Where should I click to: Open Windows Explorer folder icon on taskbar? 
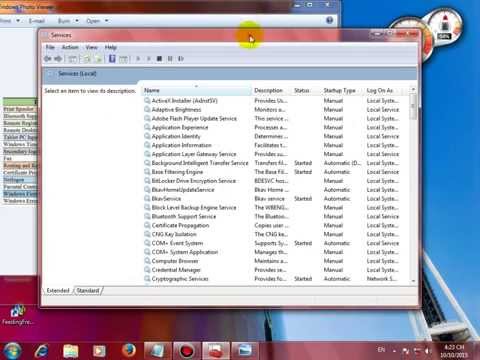click(71, 351)
